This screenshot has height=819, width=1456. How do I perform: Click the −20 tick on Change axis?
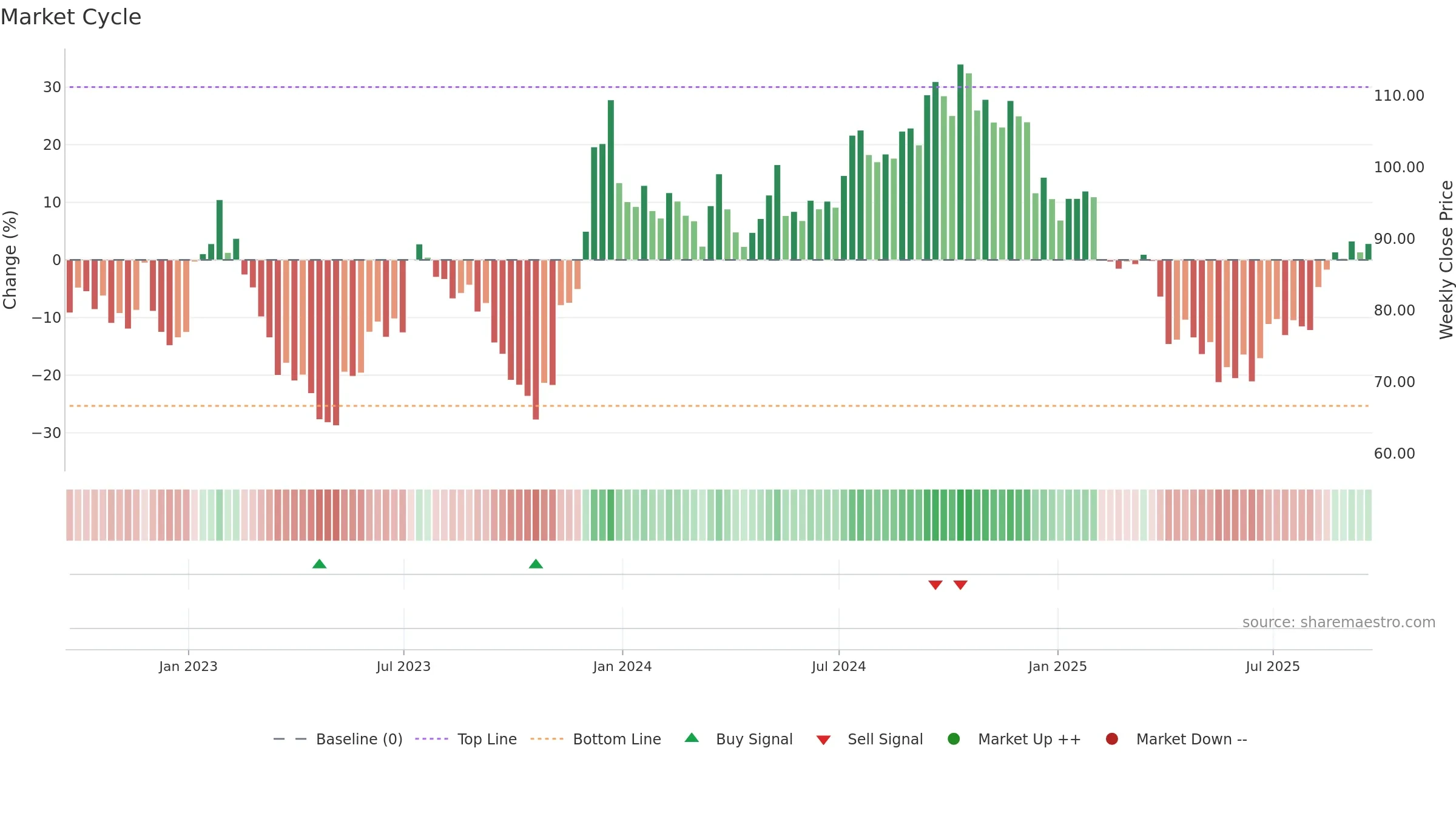(47, 376)
